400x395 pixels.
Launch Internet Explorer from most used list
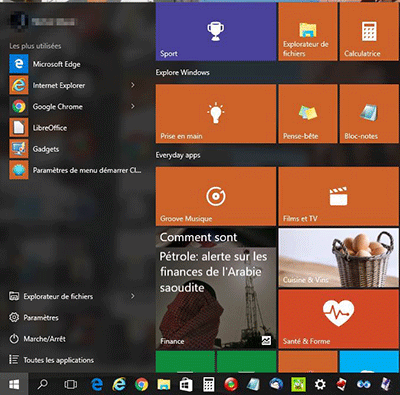click(x=75, y=85)
